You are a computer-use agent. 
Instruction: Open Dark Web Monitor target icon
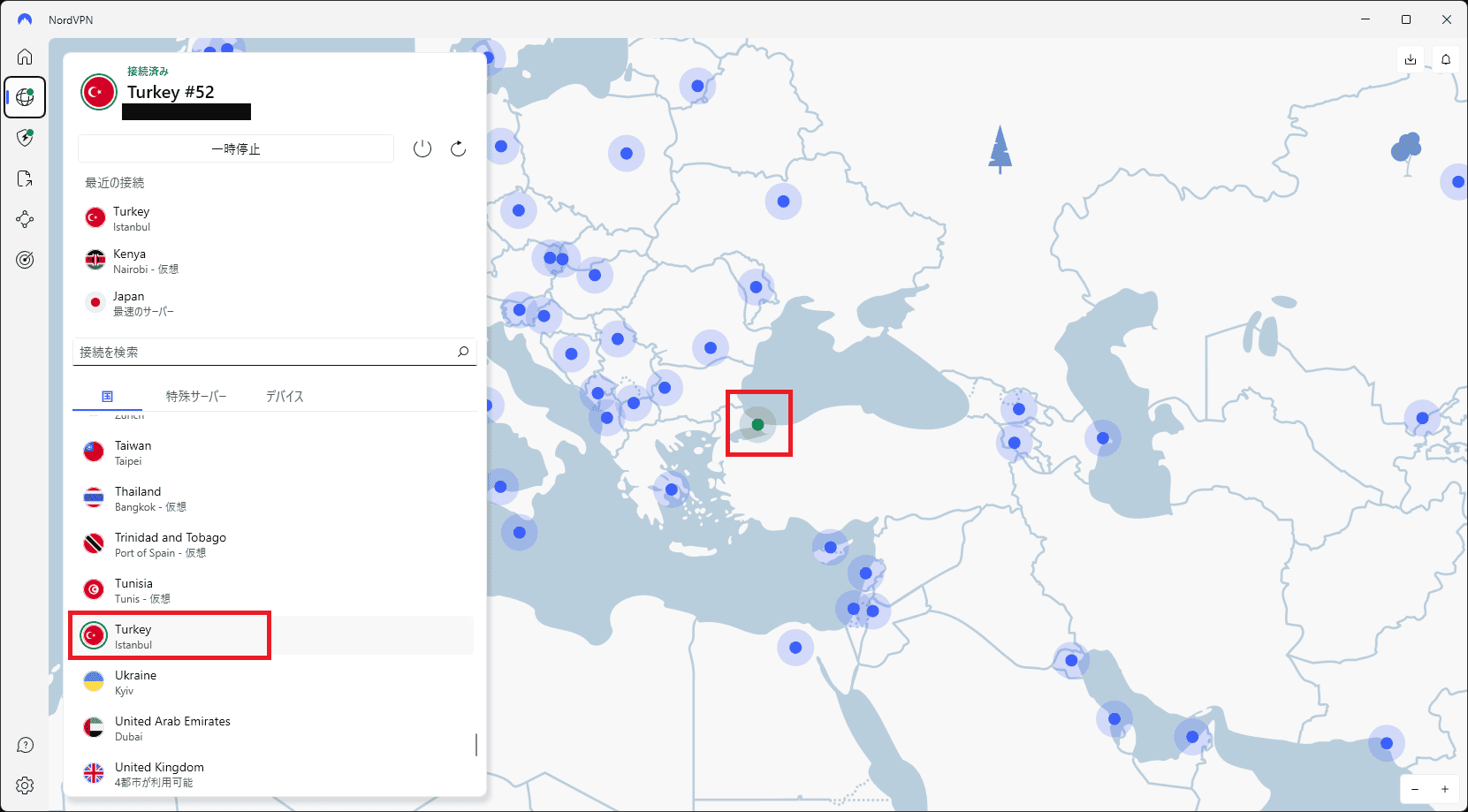[x=25, y=260]
